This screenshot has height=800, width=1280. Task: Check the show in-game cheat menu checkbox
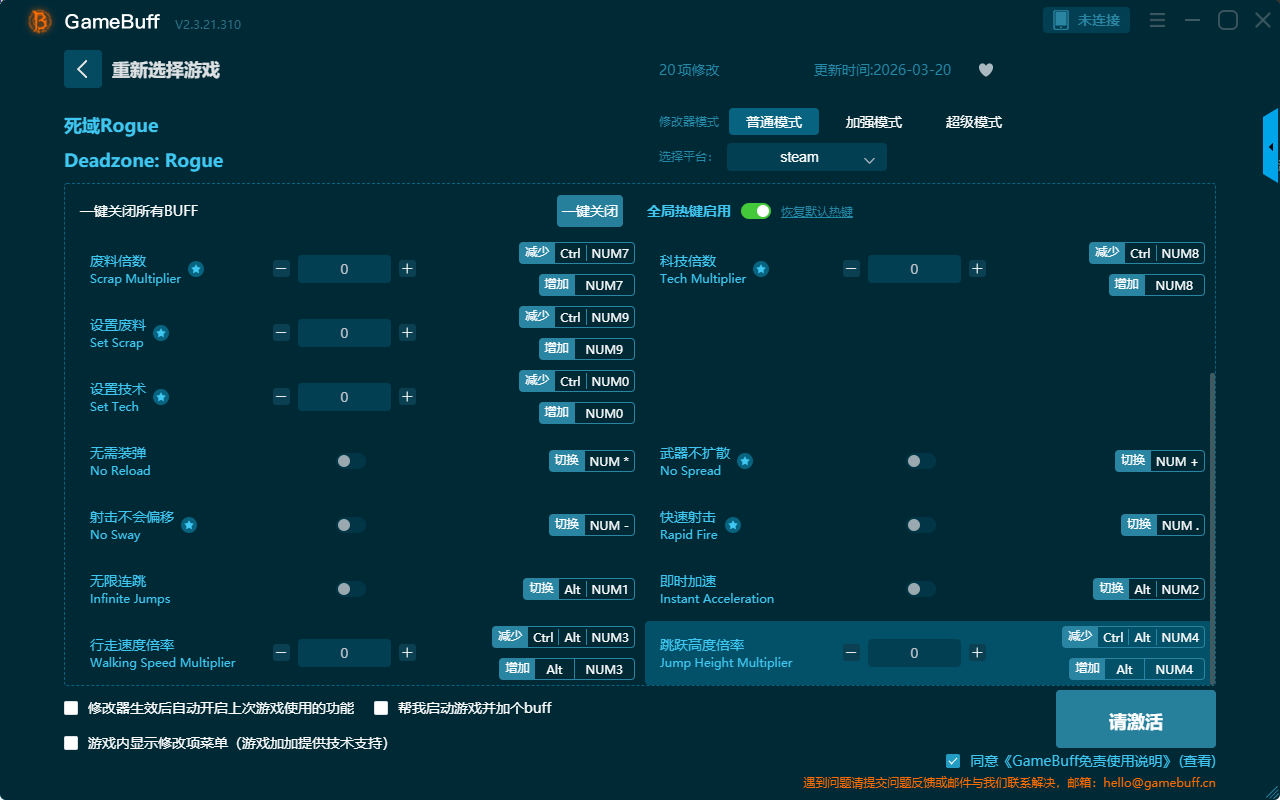pos(71,743)
